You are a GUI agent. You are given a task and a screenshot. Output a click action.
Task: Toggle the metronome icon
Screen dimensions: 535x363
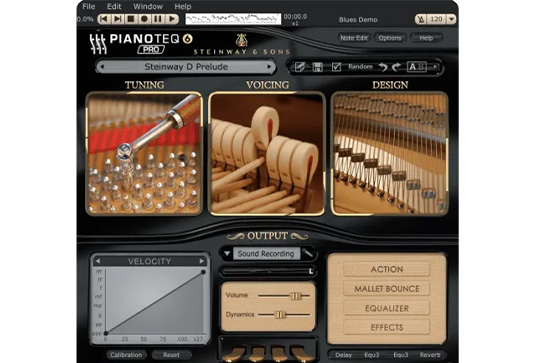point(421,19)
